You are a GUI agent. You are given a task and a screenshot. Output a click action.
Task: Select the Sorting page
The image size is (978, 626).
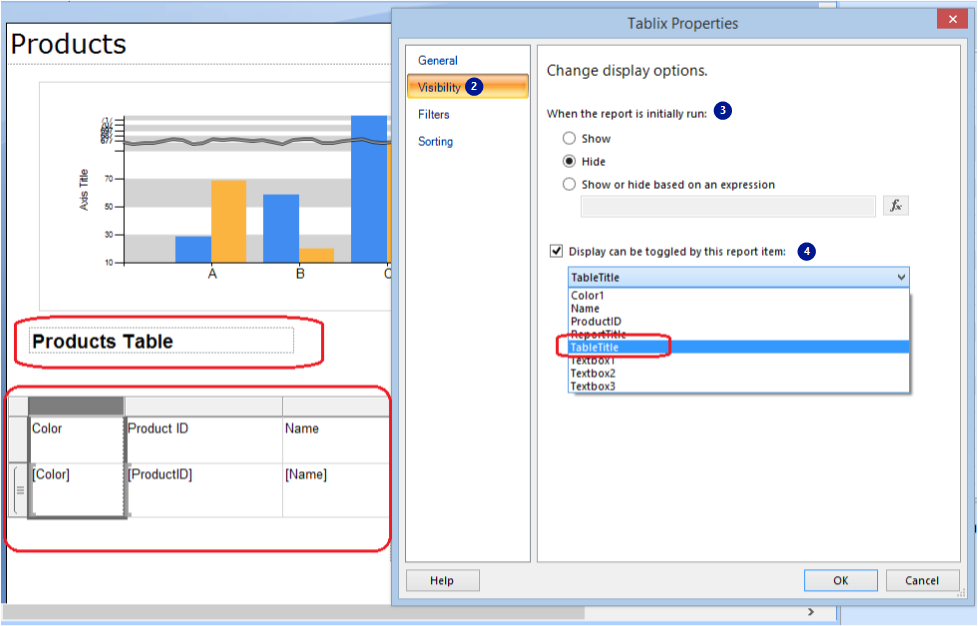[435, 141]
